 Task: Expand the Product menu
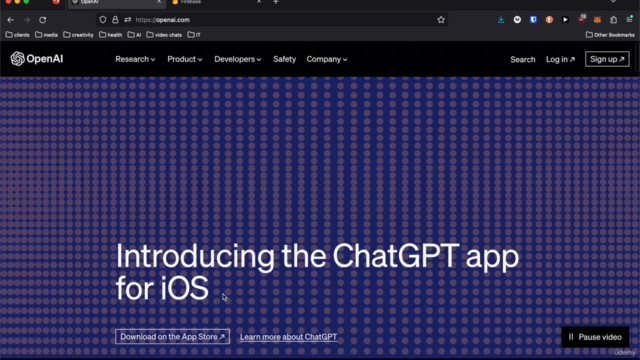coord(184,59)
